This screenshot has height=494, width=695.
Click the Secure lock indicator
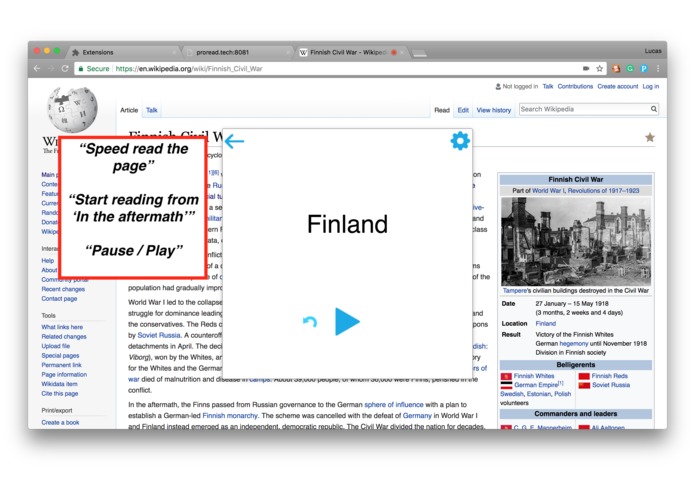point(94,69)
